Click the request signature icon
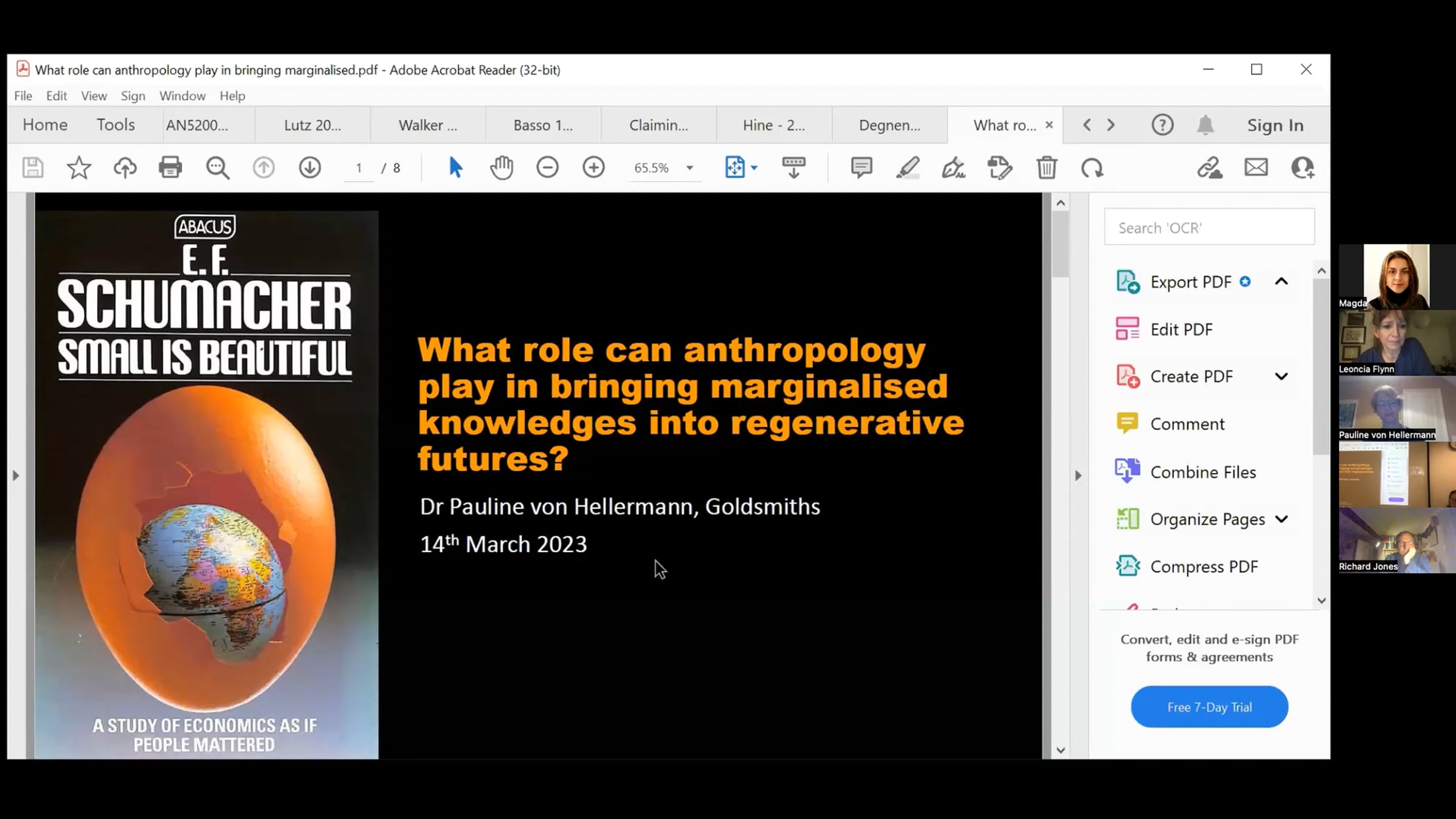Viewport: 1456px width, 819px height. tap(1000, 167)
